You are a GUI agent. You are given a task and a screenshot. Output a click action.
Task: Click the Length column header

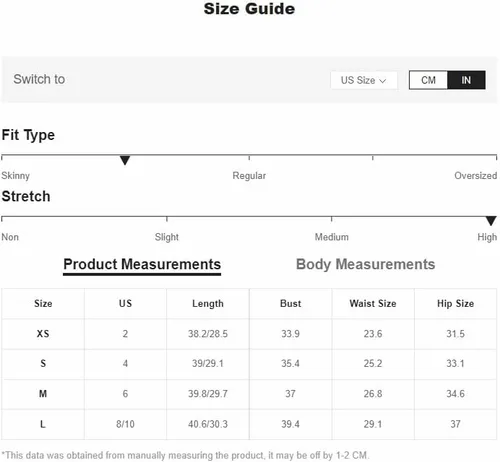[x=208, y=304]
